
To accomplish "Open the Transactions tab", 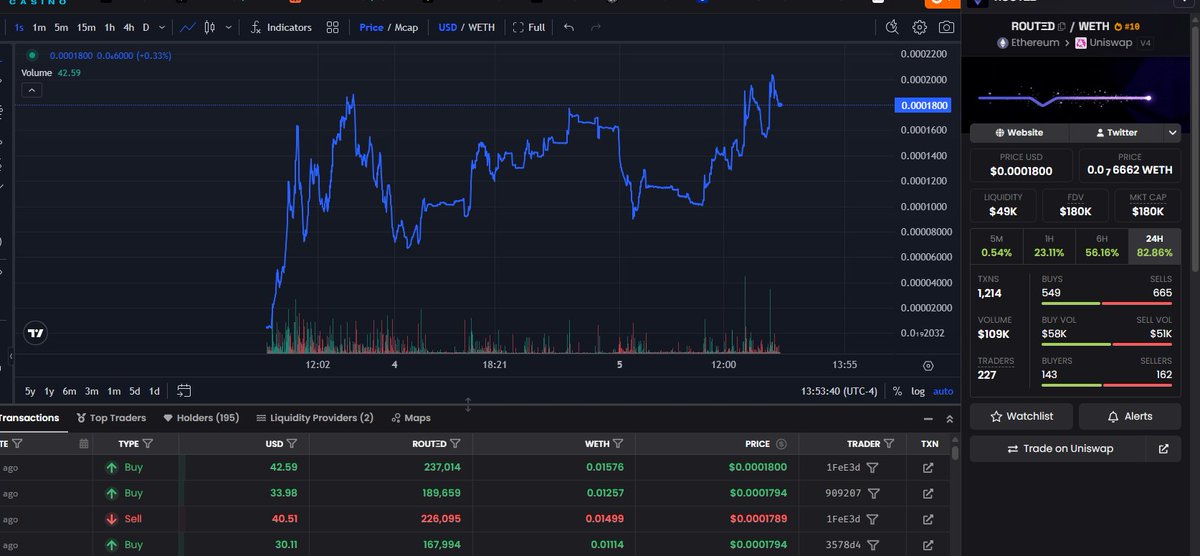I will (28, 418).
